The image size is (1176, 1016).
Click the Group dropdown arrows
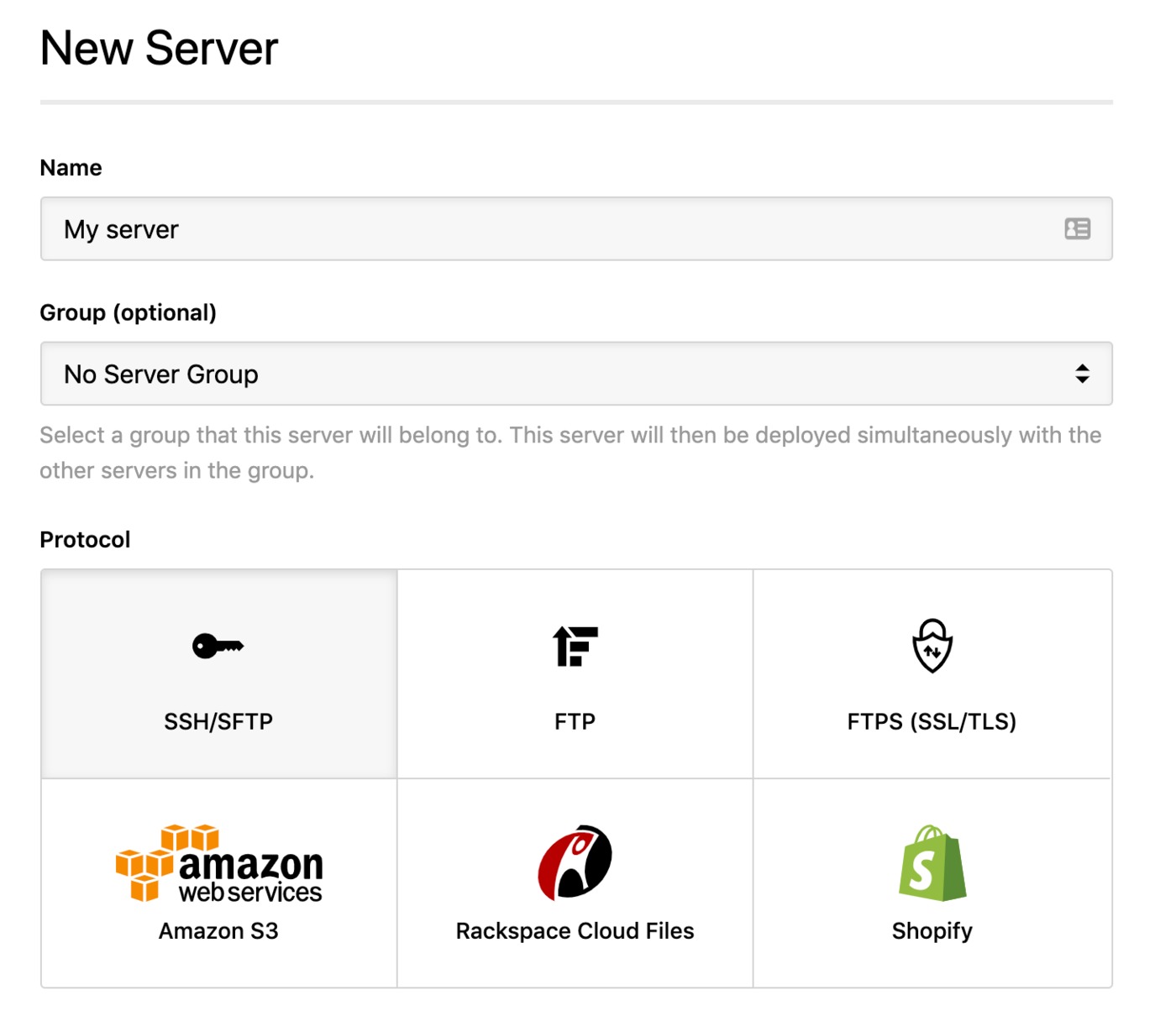tap(1083, 374)
